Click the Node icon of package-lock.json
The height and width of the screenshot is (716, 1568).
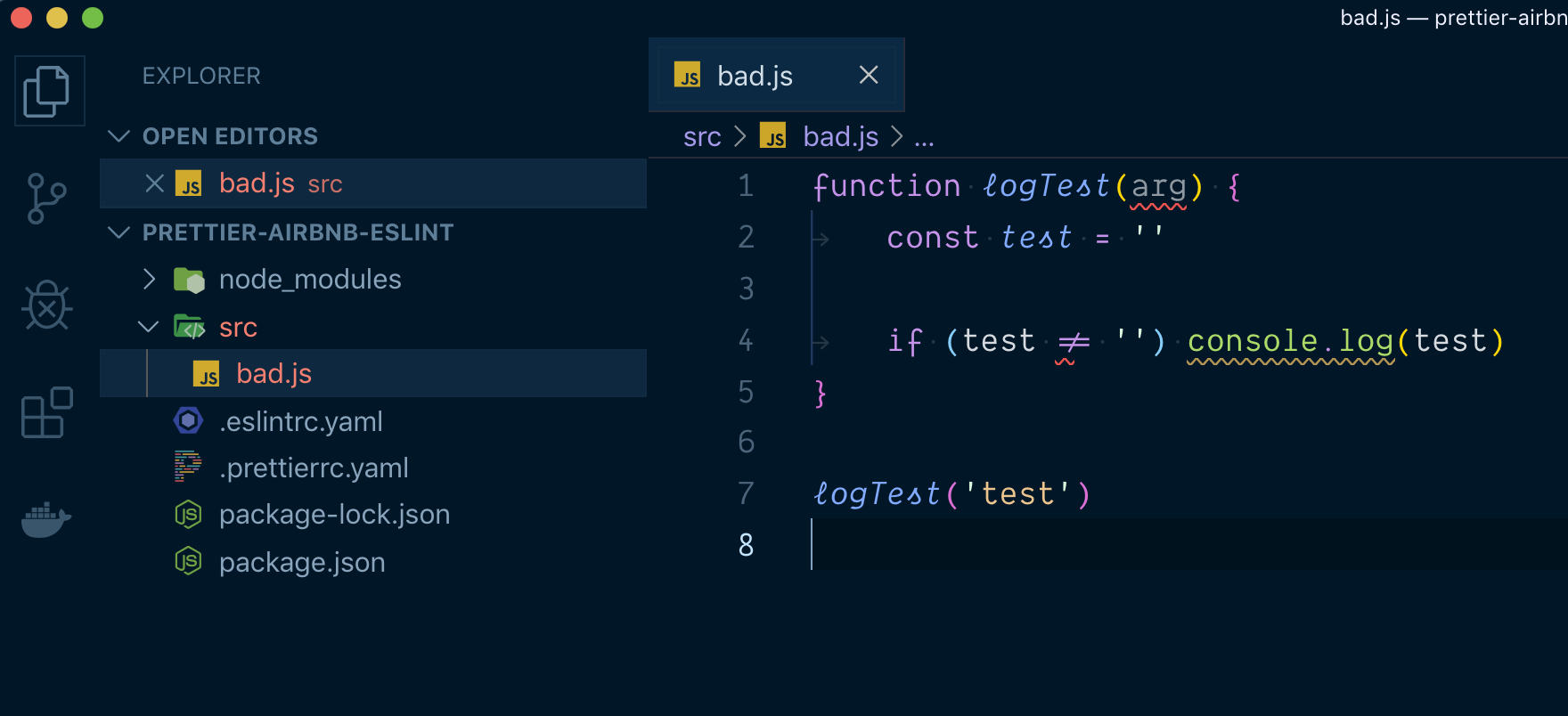click(x=188, y=515)
